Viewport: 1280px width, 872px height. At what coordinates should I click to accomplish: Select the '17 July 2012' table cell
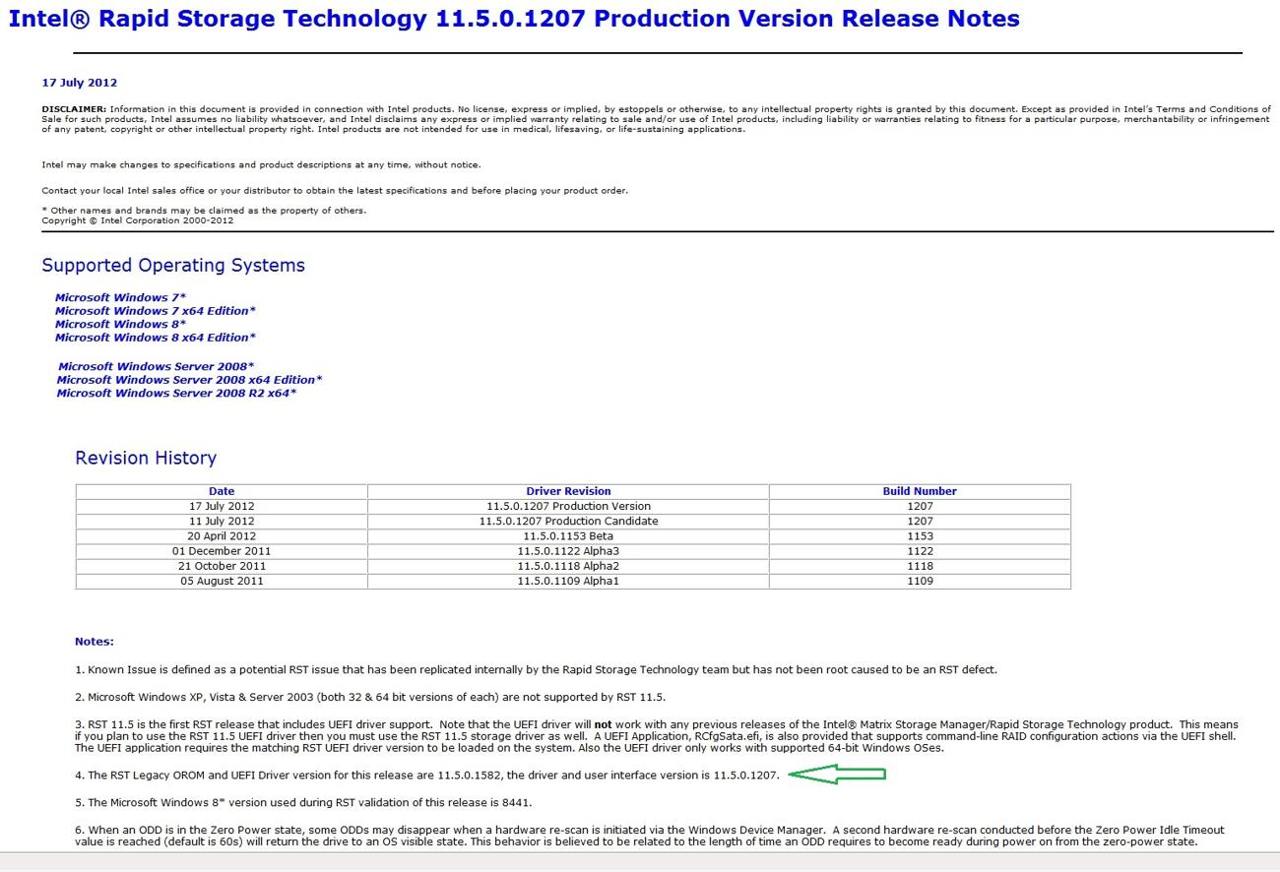(x=222, y=506)
